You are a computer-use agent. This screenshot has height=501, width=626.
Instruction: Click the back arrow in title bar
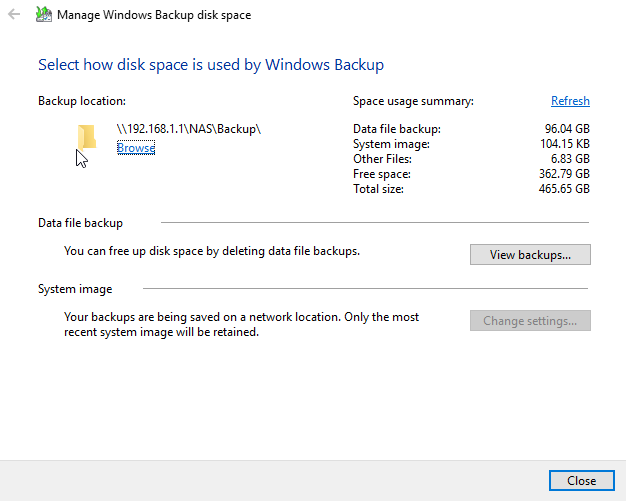[14, 15]
